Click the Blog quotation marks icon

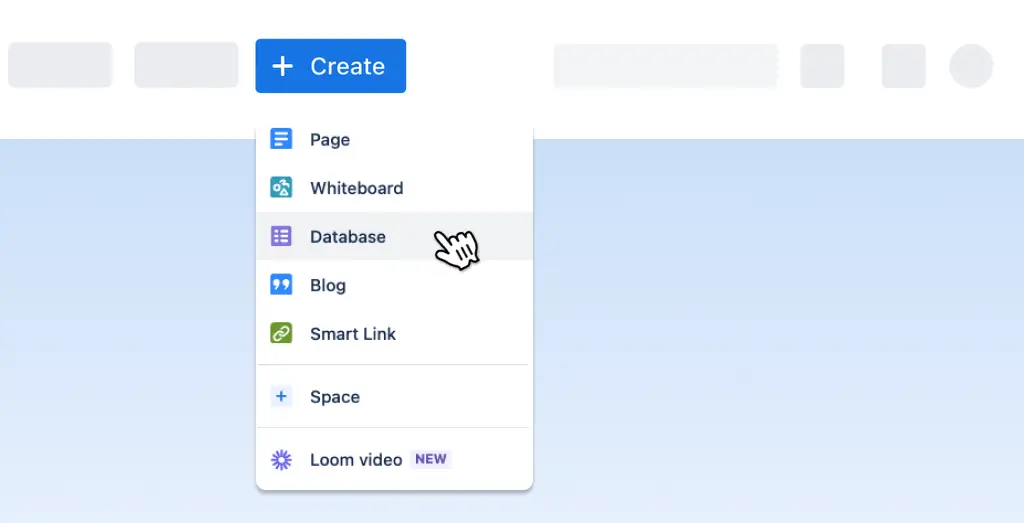[x=281, y=285]
